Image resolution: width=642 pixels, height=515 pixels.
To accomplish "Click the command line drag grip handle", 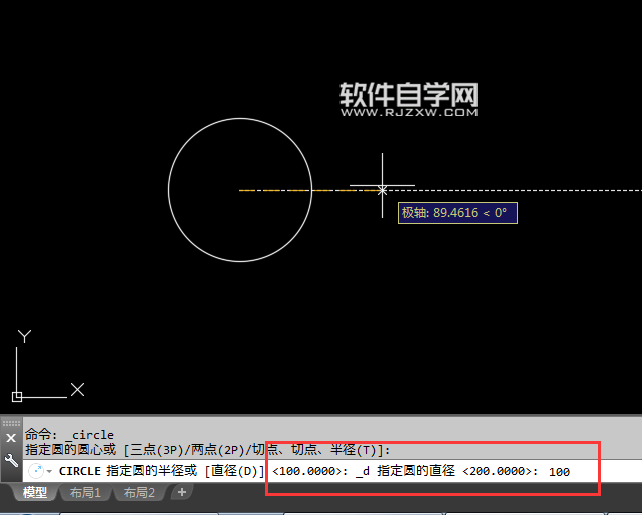I will pos(11,423).
